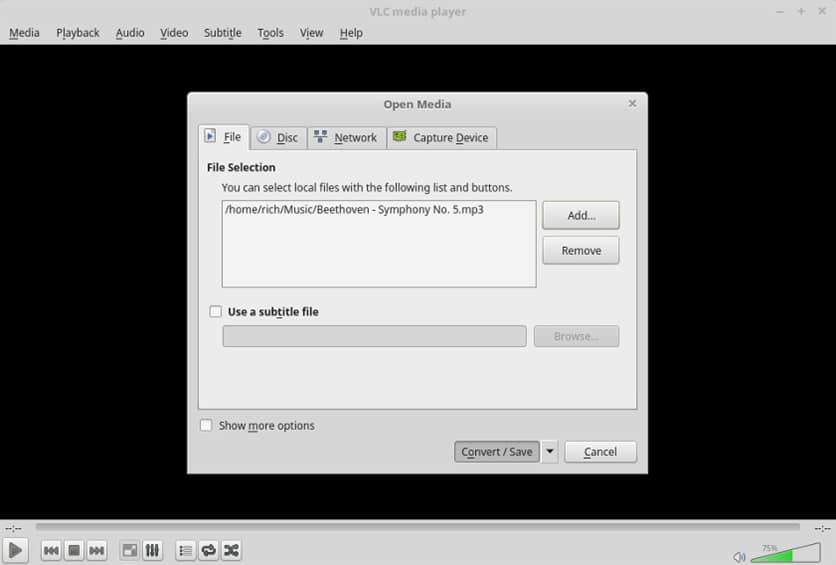This screenshot has height=565, width=836.
Task: Open the View menu
Action: click(x=311, y=33)
